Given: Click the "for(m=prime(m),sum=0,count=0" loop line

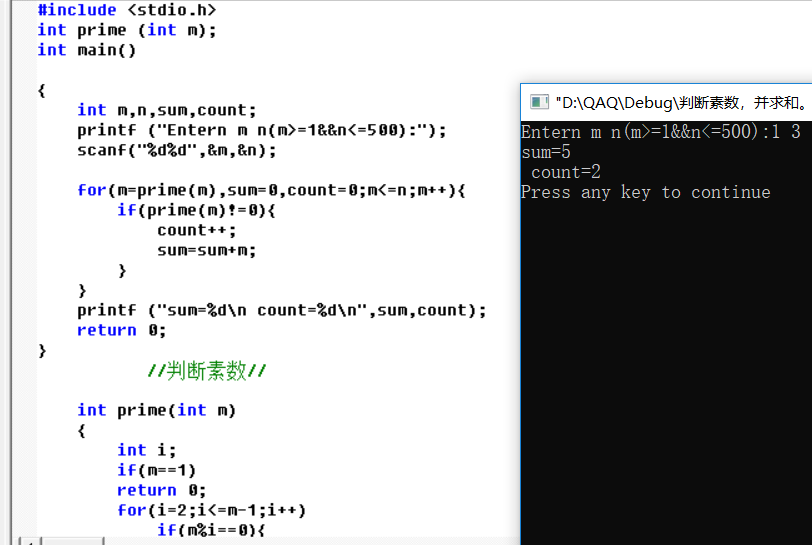Looking at the screenshot, I should 271,190.
